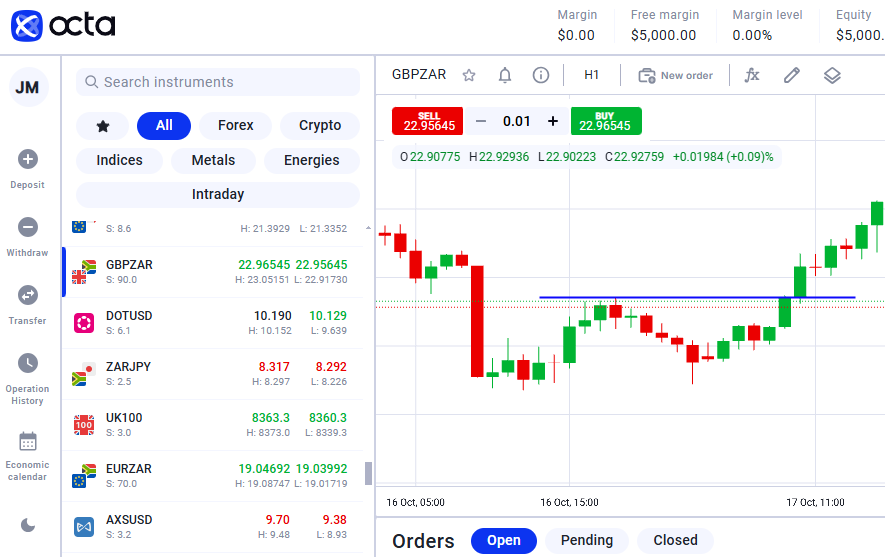Open Operation History

pyautogui.click(x=28, y=379)
